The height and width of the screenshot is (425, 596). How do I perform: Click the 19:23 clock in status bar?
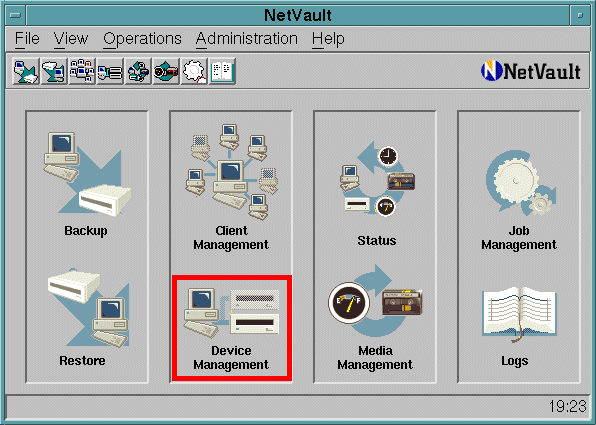[x=567, y=406]
